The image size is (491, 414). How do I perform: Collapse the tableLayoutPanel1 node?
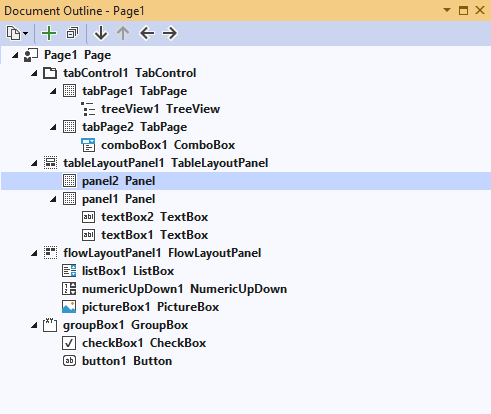click(x=34, y=163)
